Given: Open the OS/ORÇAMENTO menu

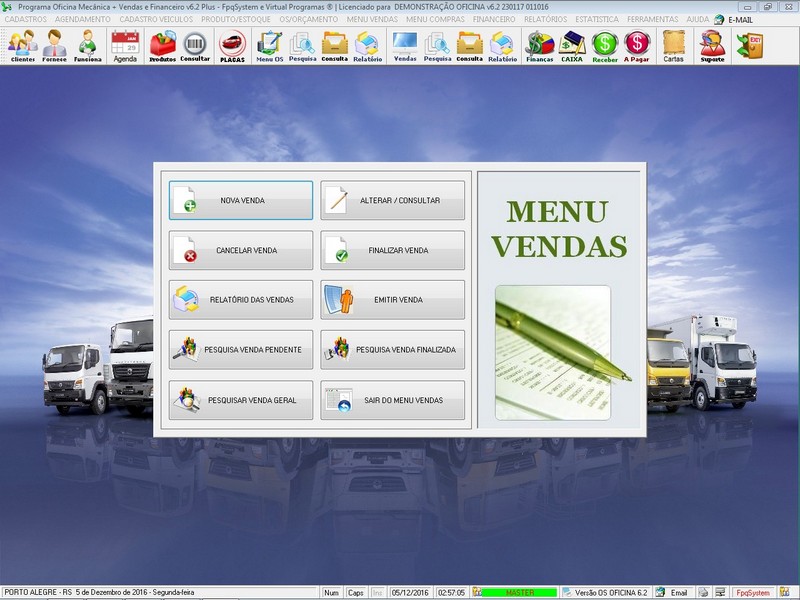Looking at the screenshot, I should 309,19.
